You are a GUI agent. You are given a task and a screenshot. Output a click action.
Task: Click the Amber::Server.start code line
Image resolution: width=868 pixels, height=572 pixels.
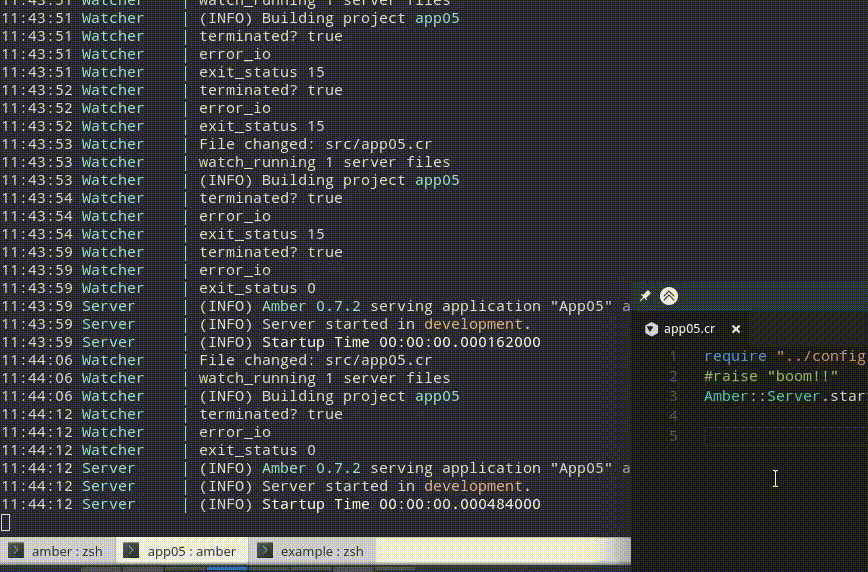785,396
